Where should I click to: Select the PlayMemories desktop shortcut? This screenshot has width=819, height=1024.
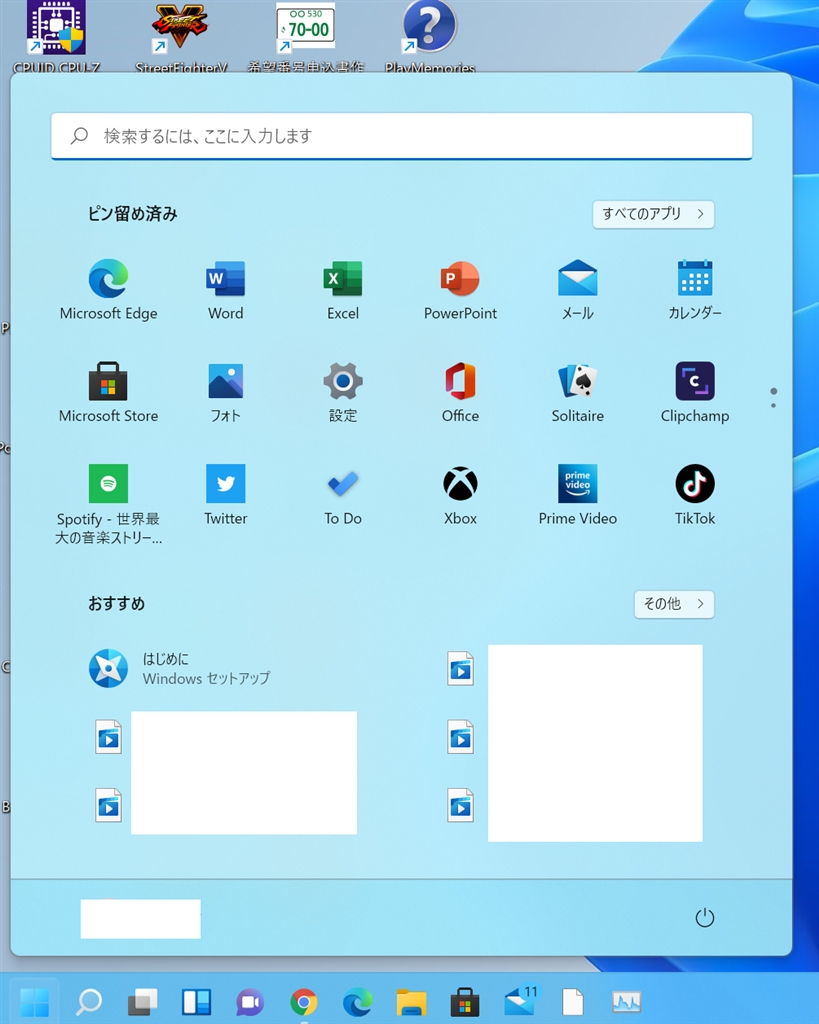(429, 36)
